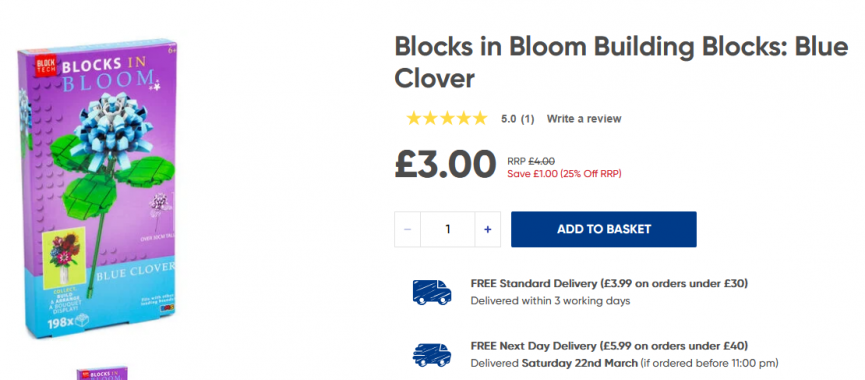Focus the quantity input field
This screenshot has height=380, width=865.
pos(447,229)
